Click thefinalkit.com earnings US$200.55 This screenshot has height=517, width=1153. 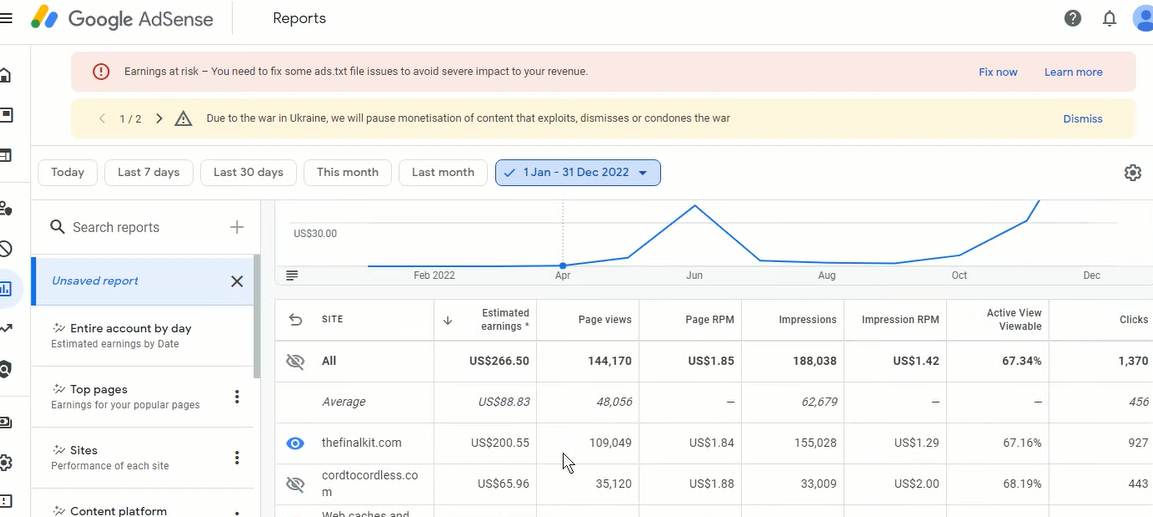click(500, 443)
